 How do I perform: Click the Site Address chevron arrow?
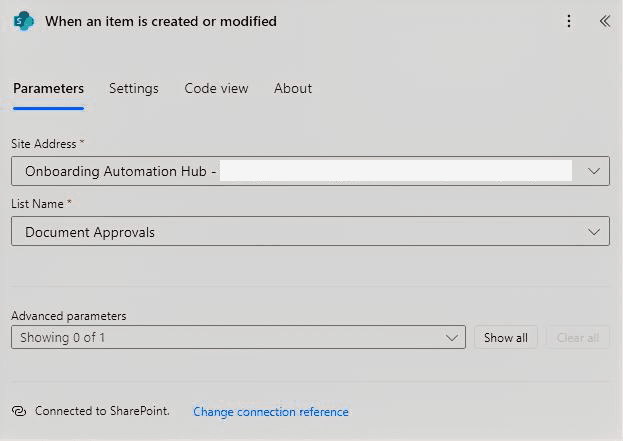click(x=594, y=171)
